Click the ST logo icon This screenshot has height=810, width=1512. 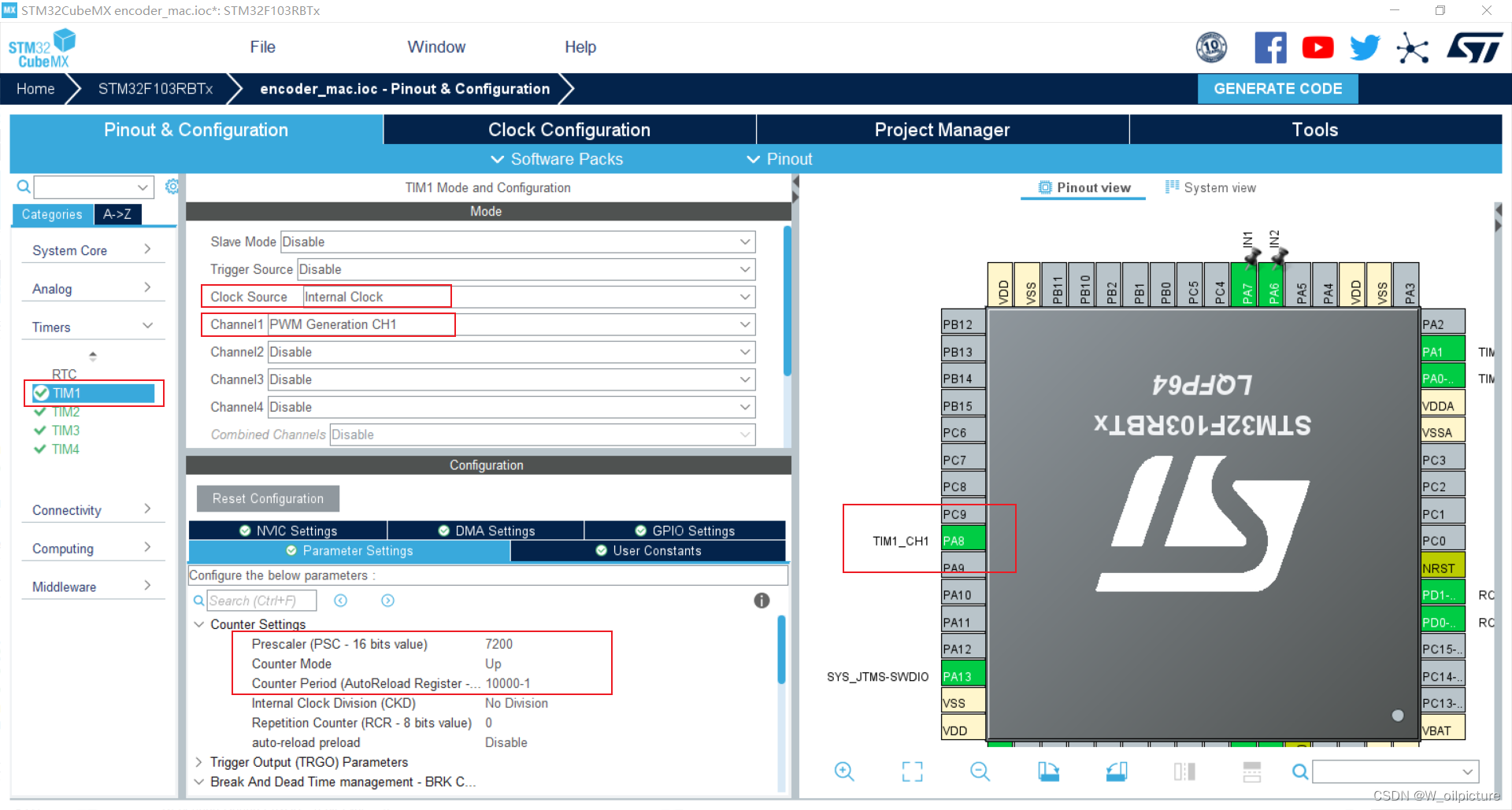pos(1475,48)
